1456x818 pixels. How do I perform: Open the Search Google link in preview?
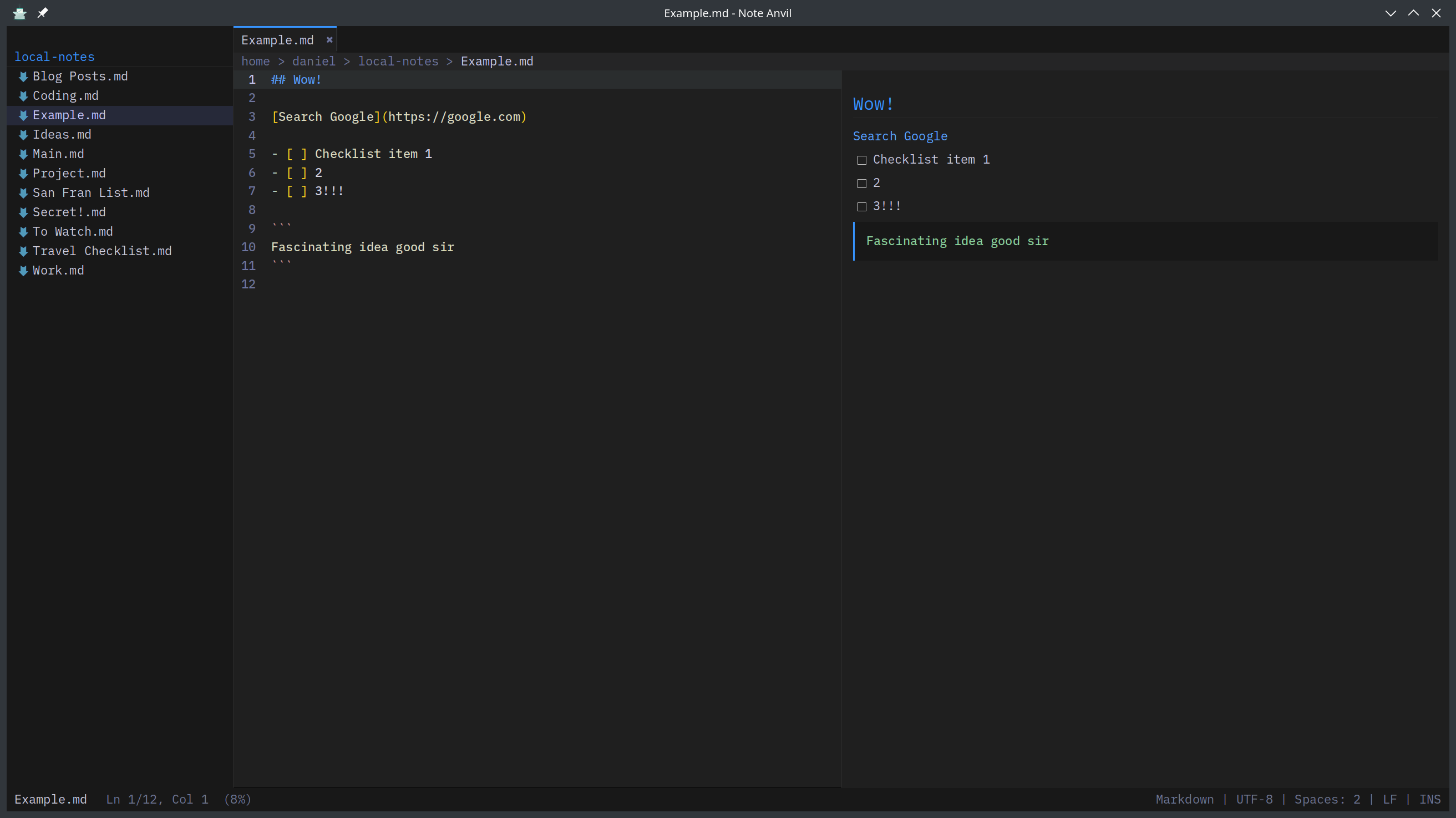(900, 136)
